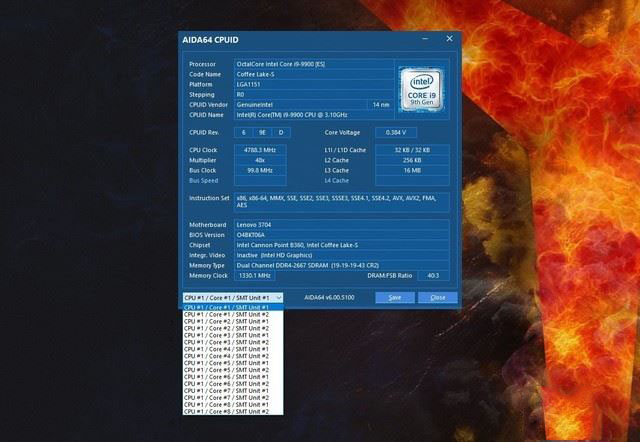Choose last entry Core #8 / SMT Unit #2
The height and width of the screenshot is (442, 640).
(226, 411)
